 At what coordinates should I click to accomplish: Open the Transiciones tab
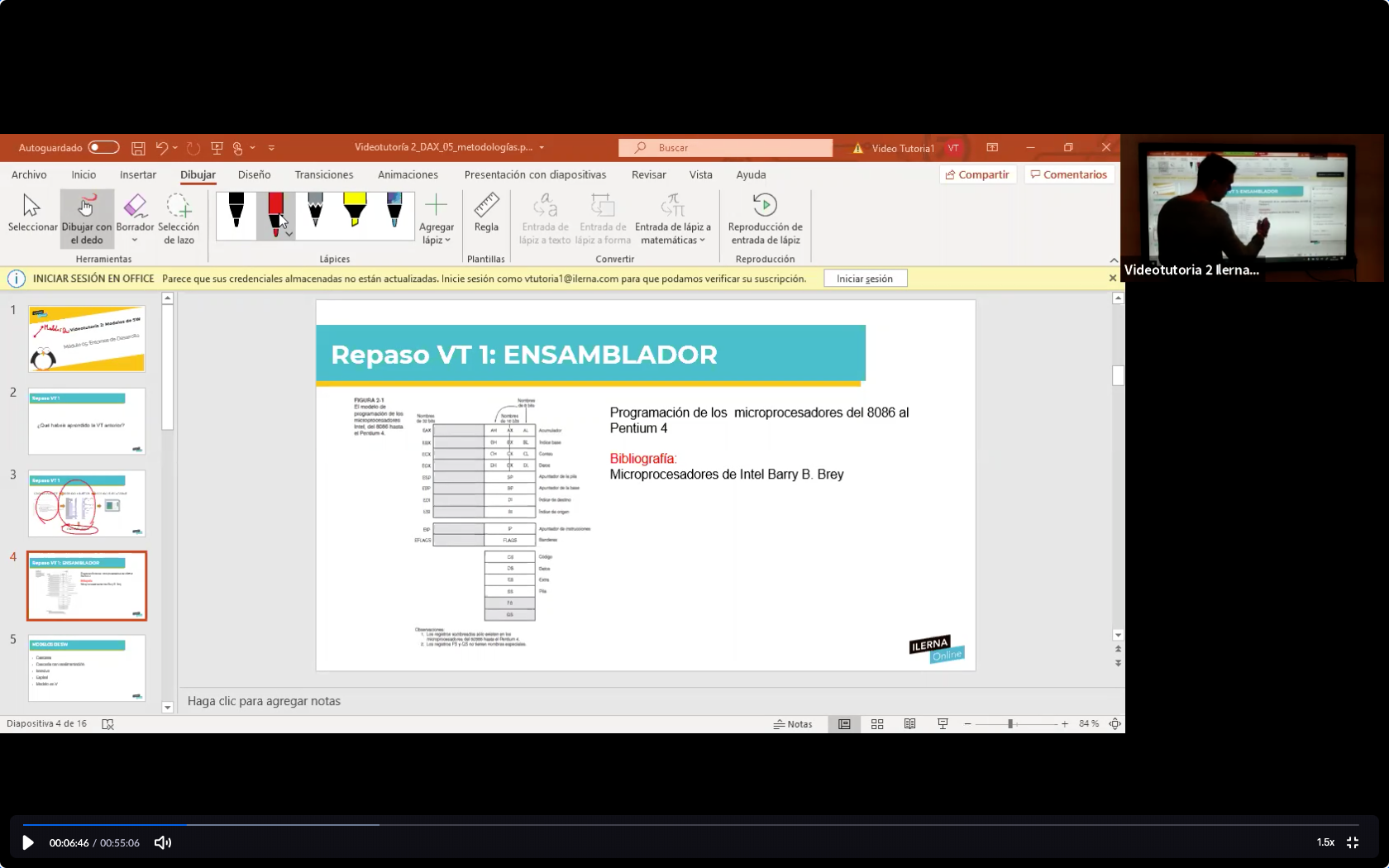[324, 174]
